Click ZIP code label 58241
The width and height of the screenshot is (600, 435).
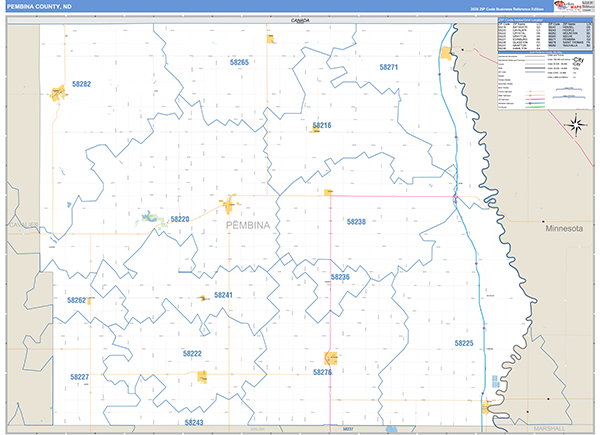(x=223, y=295)
